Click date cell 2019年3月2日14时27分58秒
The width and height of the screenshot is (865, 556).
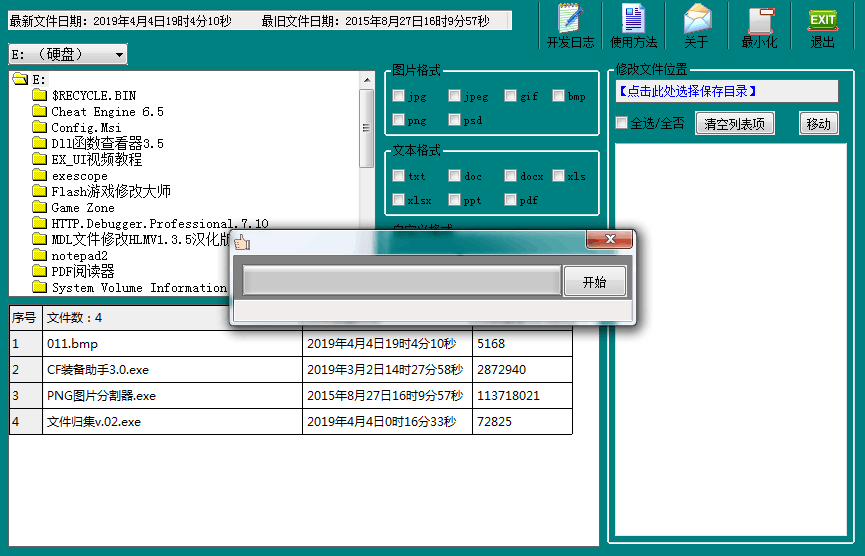[x=387, y=370]
